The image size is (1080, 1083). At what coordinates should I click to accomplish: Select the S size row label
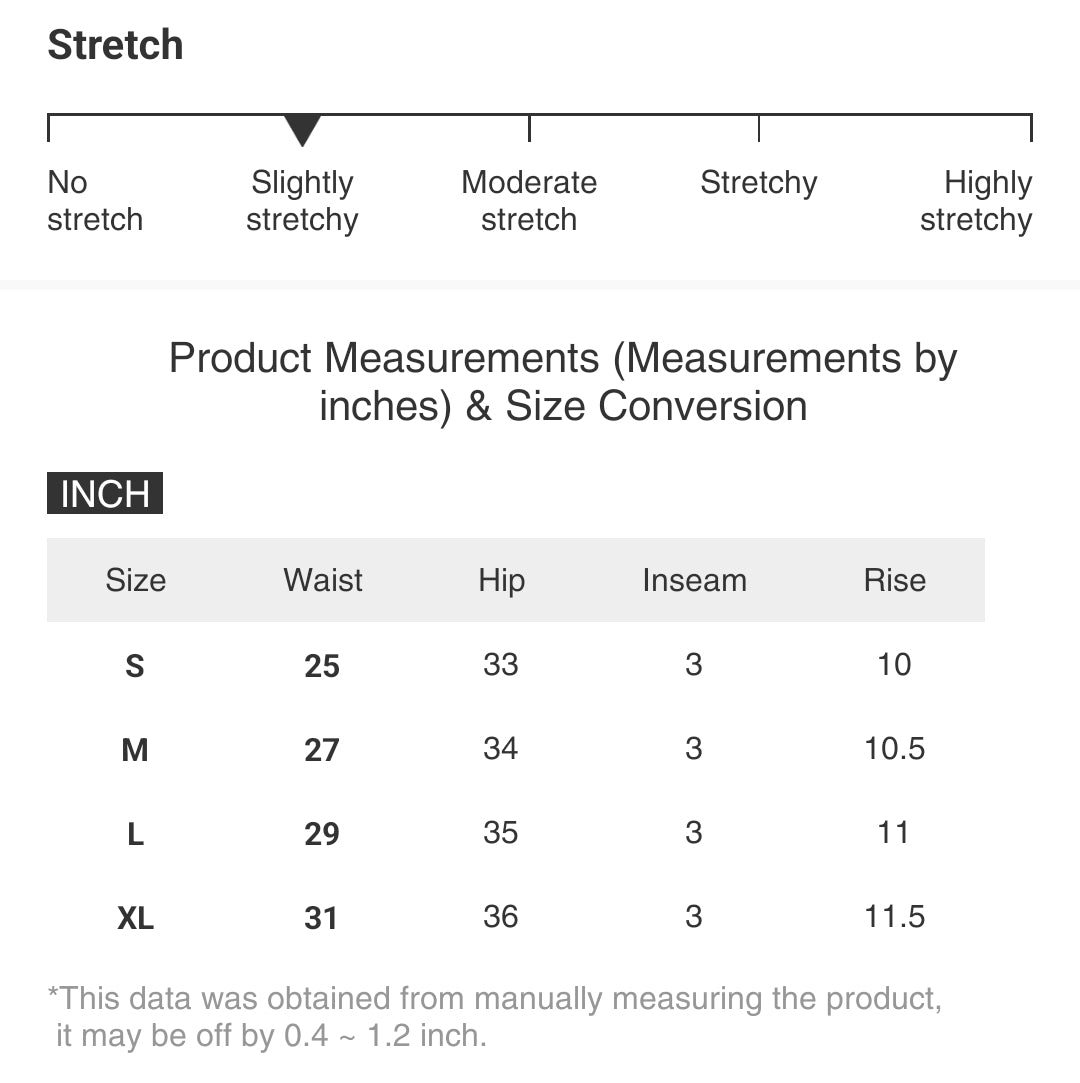(x=135, y=666)
